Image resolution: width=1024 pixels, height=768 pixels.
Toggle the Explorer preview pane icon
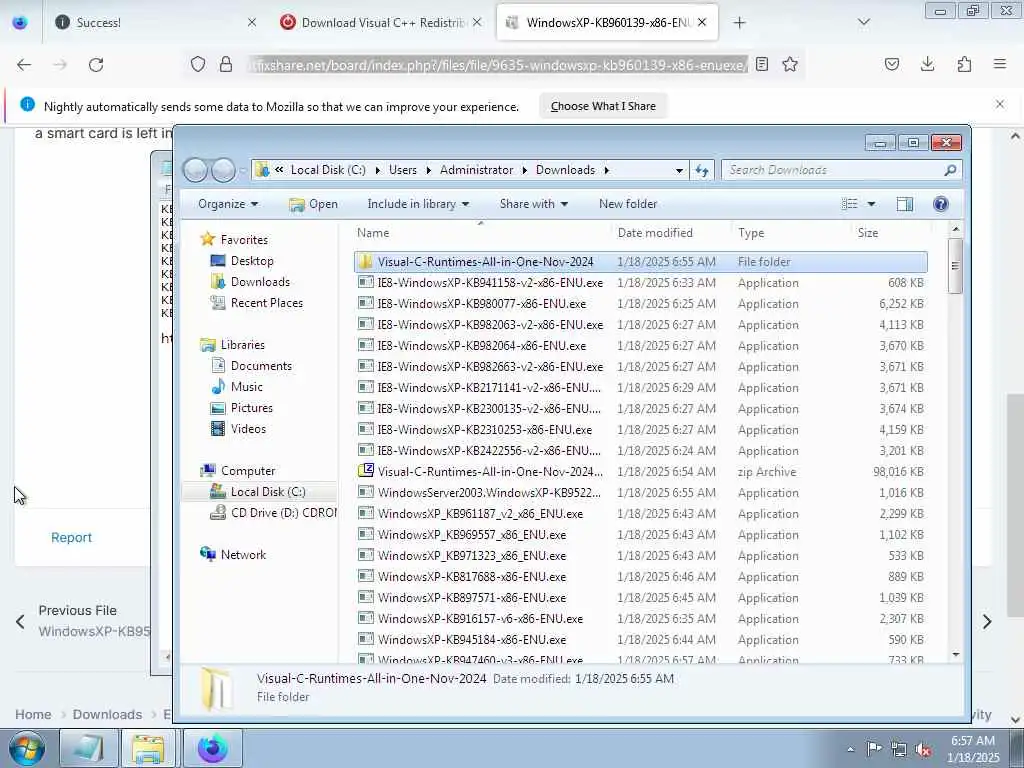[904, 204]
